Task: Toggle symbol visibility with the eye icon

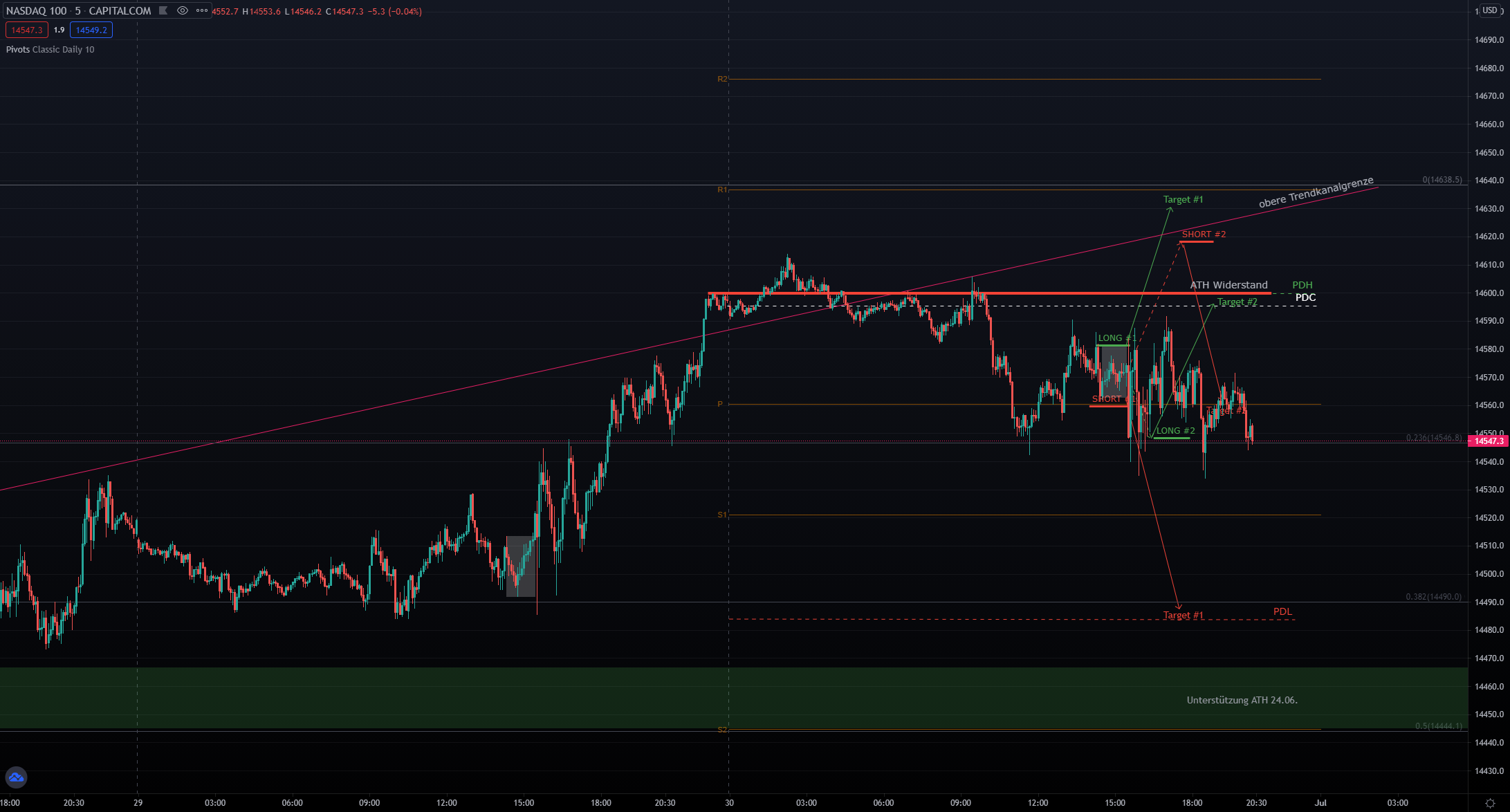Action: pyautogui.click(x=183, y=11)
